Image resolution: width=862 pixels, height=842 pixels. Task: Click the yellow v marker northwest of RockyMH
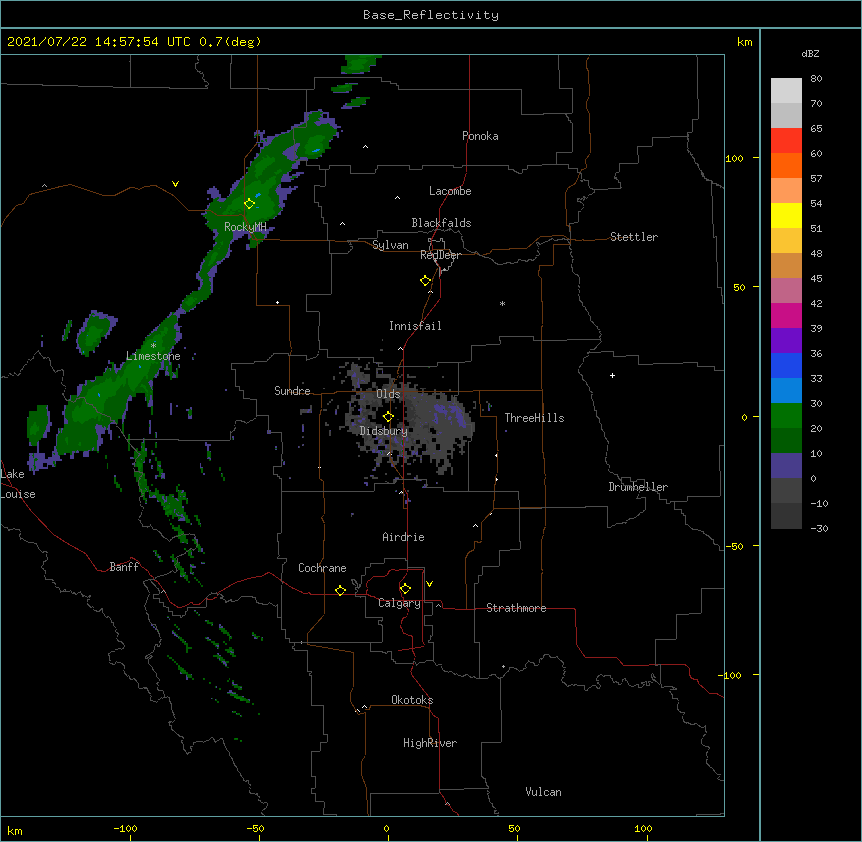[175, 184]
